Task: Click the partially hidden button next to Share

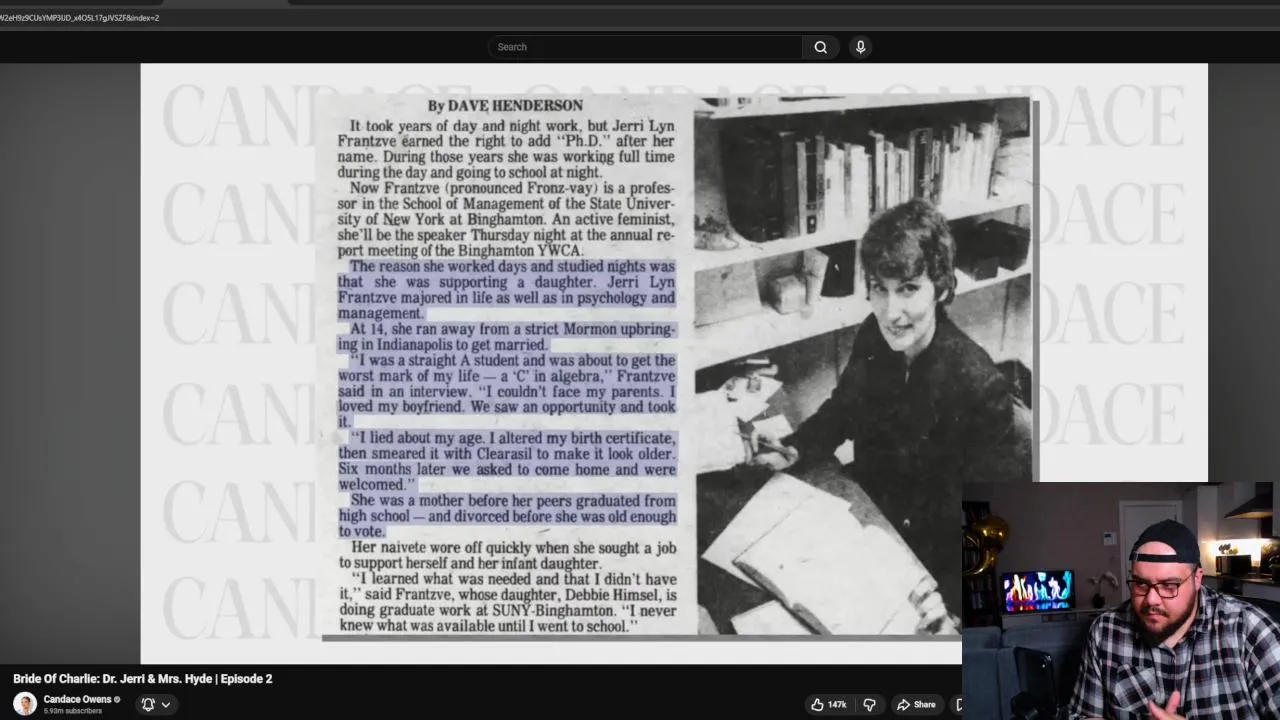Action: (x=958, y=704)
